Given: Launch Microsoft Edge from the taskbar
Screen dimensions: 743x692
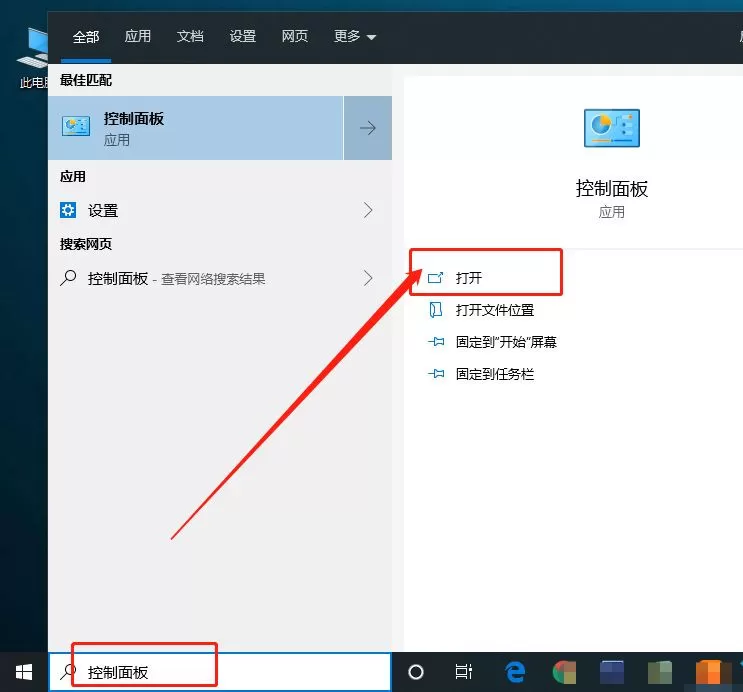Looking at the screenshot, I should [515, 672].
